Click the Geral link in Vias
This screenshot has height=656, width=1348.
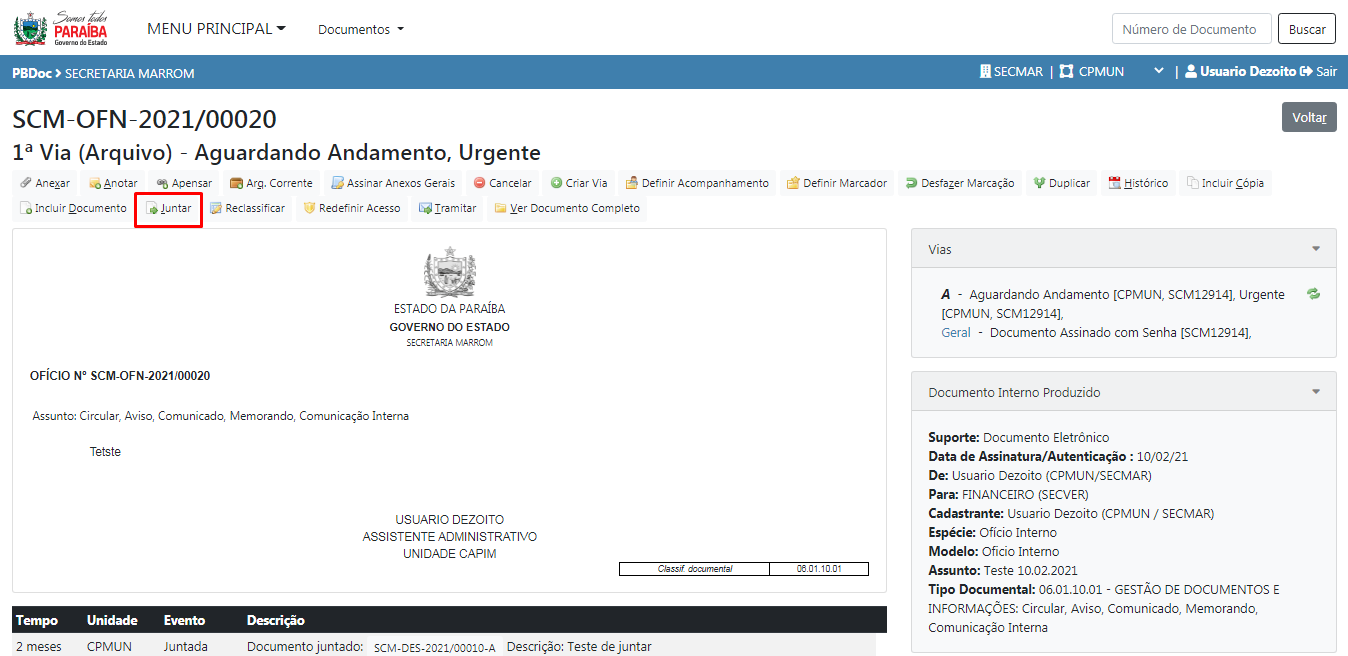coord(955,332)
